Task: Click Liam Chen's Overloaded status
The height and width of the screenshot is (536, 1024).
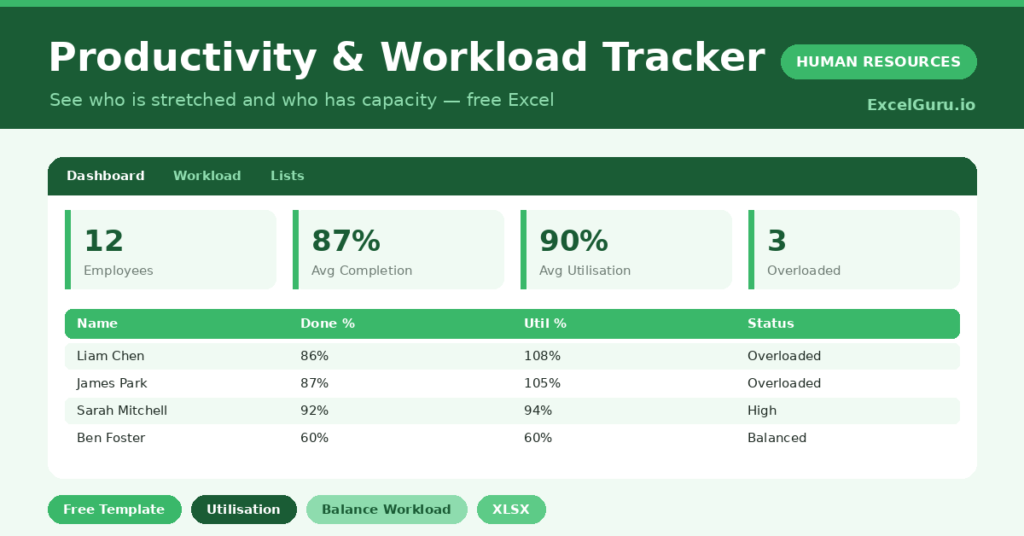Action: (784, 356)
